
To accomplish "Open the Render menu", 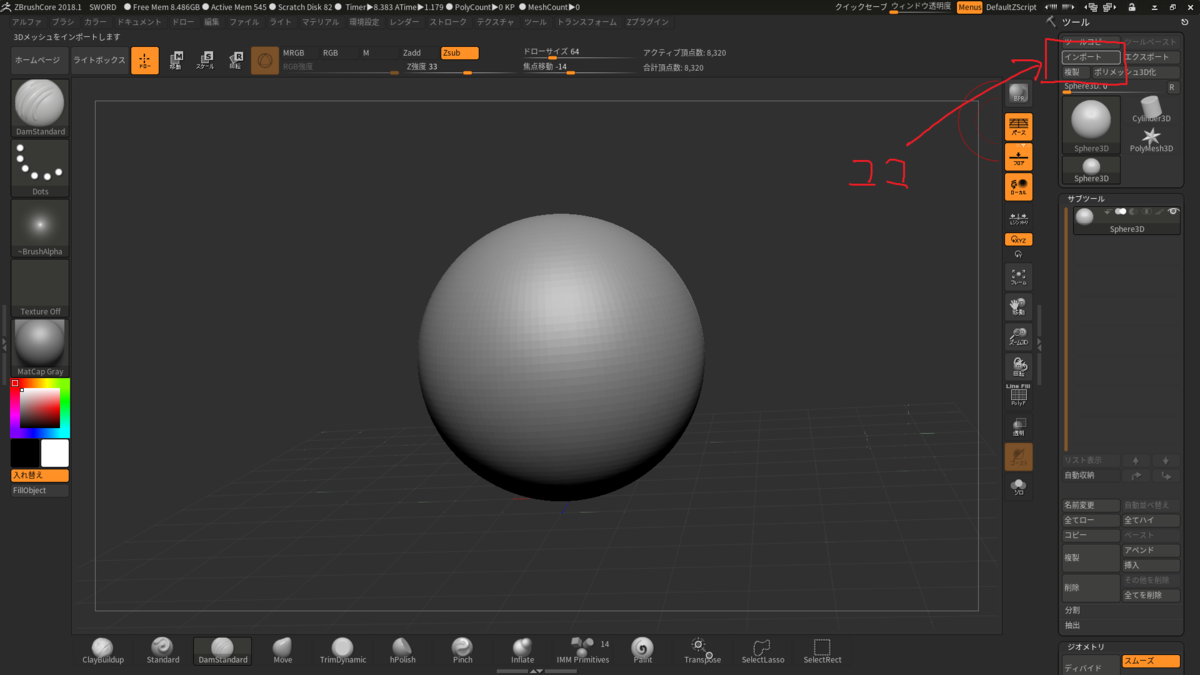I will tap(404, 22).
